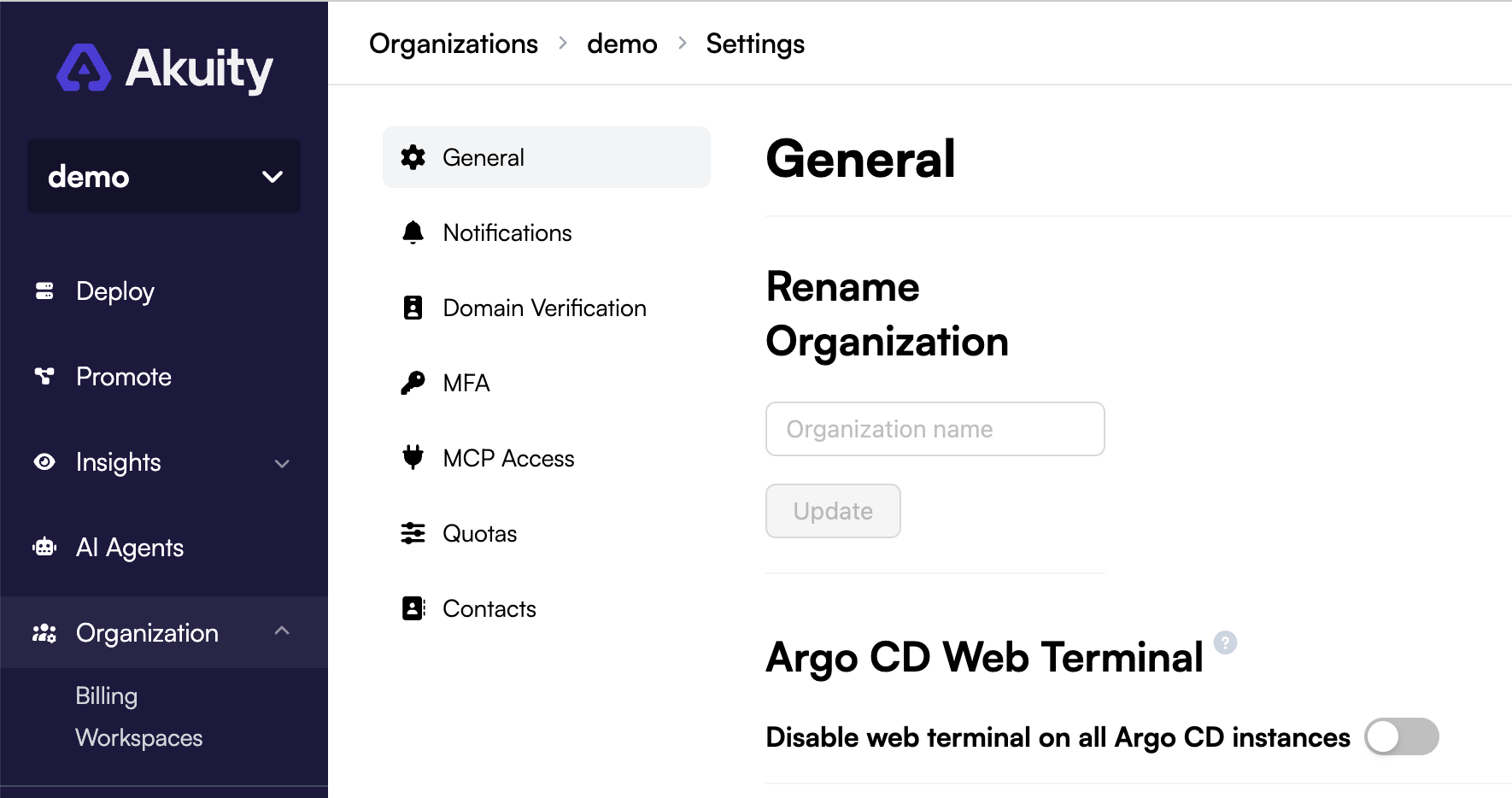Click the Insights eye icon
The width and height of the screenshot is (1512, 798).
[44, 462]
